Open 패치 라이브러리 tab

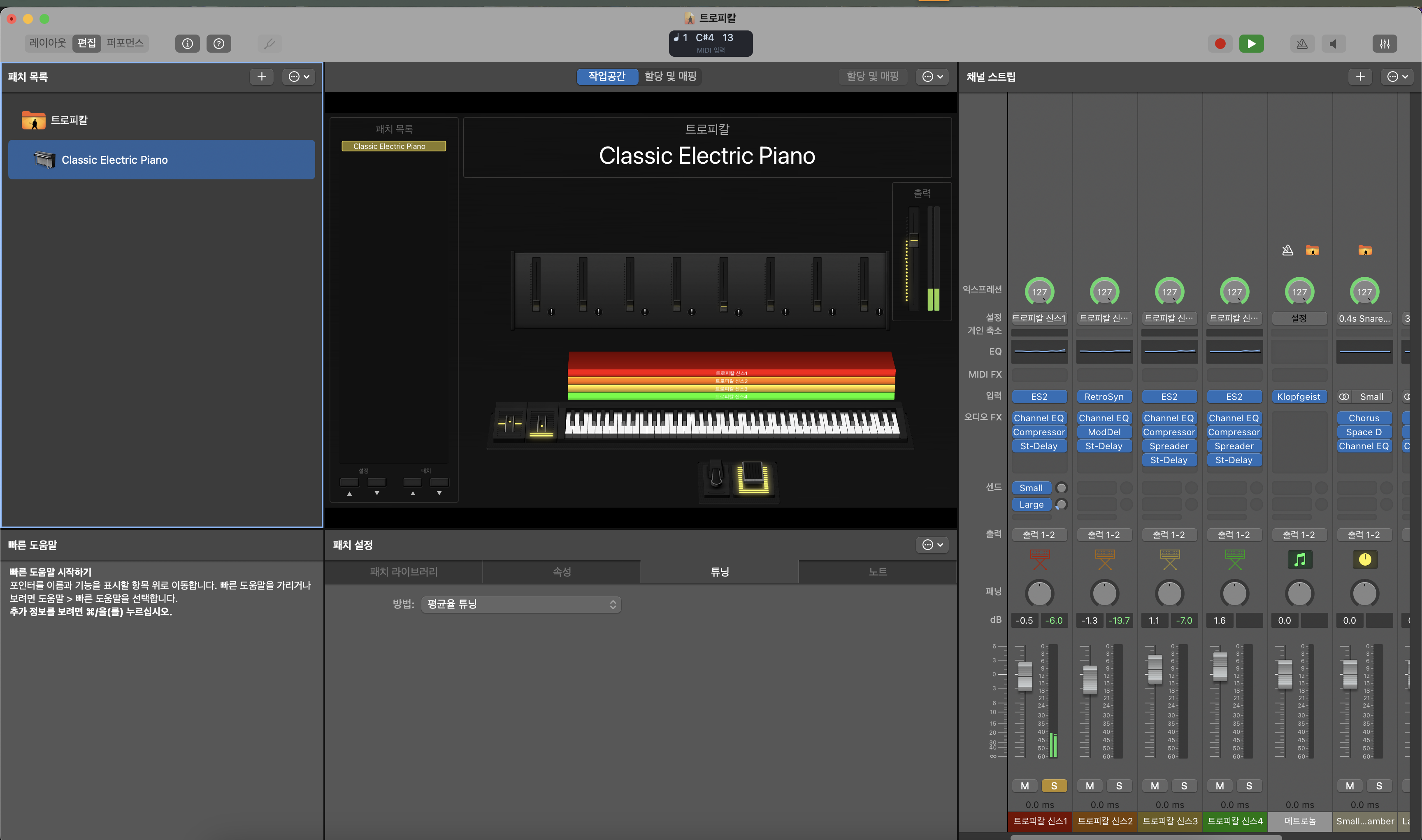click(404, 572)
